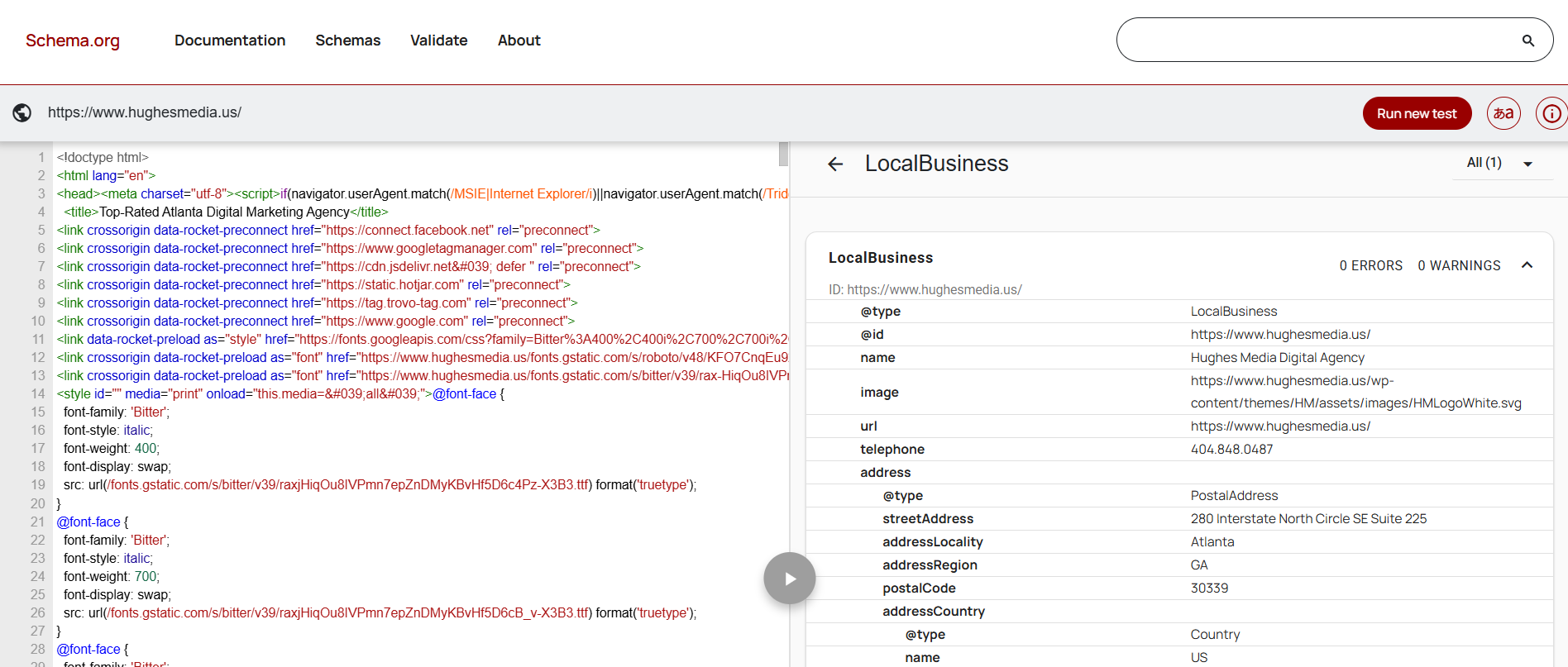
Task: Click the font-weight: 400 code line
Action: coord(111,449)
